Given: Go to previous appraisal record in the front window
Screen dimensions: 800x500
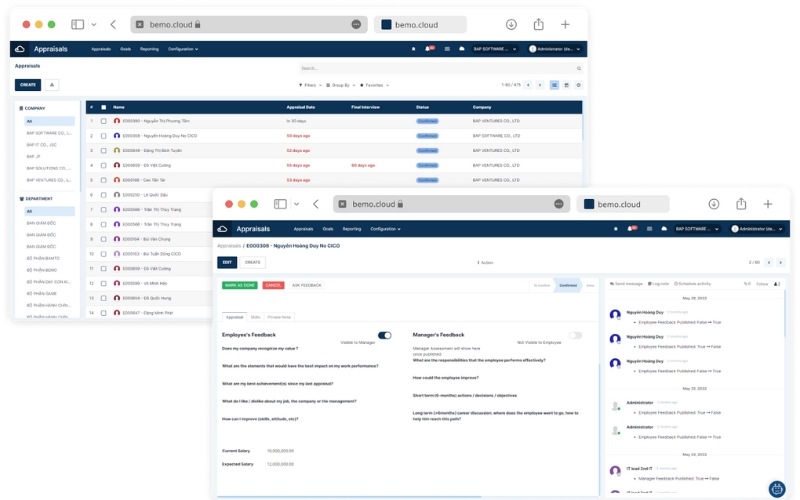Looking at the screenshot, I should [769, 262].
